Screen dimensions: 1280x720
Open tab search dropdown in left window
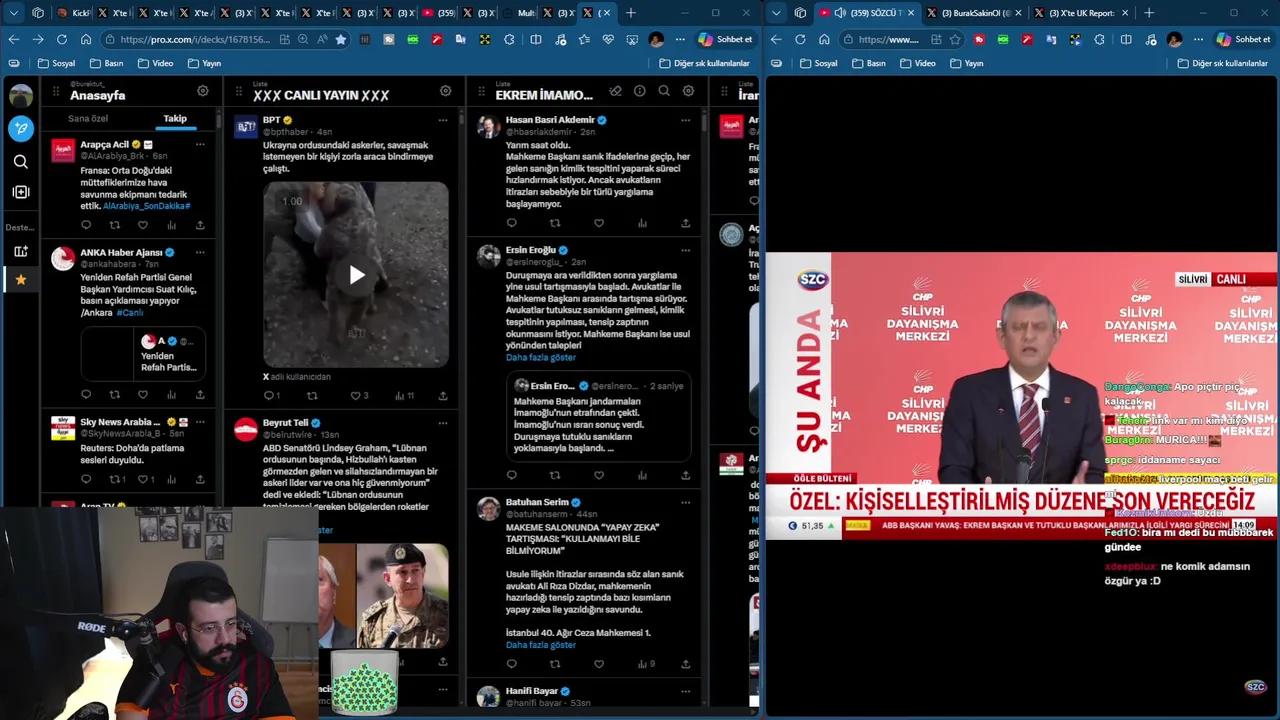point(14,13)
